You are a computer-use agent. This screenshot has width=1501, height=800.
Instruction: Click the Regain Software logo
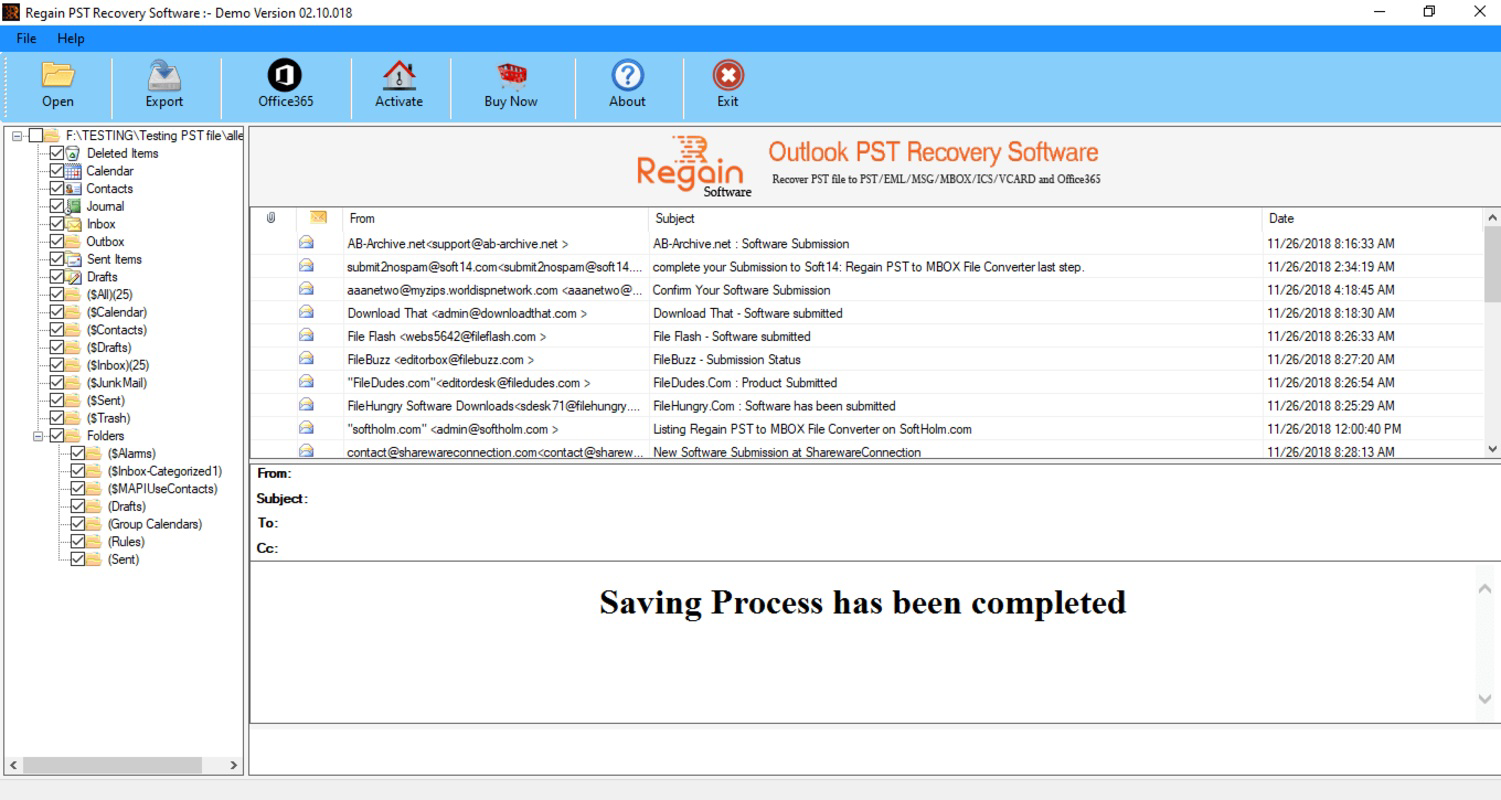(x=692, y=163)
